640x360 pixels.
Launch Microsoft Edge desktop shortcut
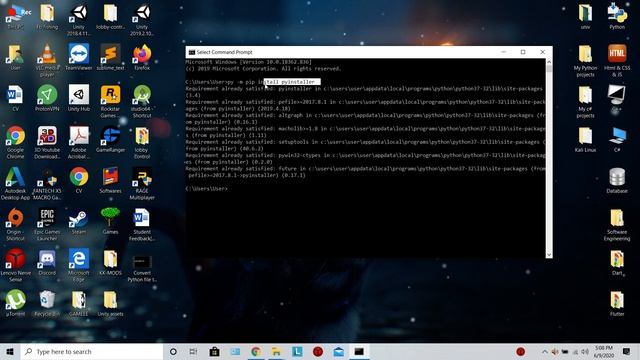coord(78,265)
